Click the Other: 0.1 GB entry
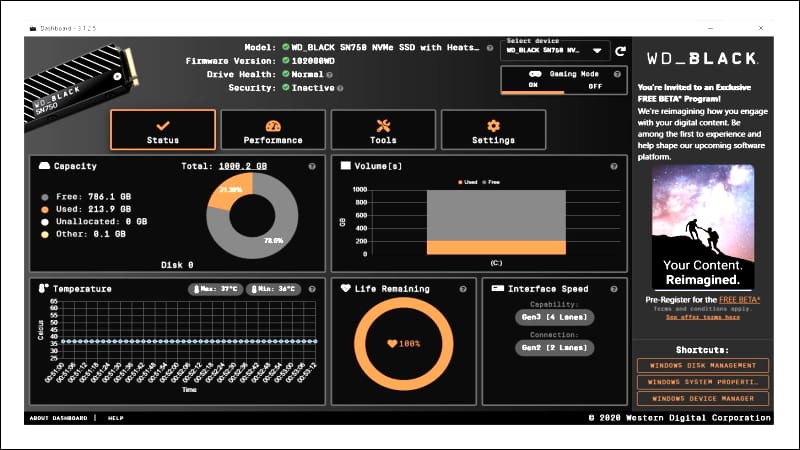This screenshot has width=800, height=450. tap(84, 234)
